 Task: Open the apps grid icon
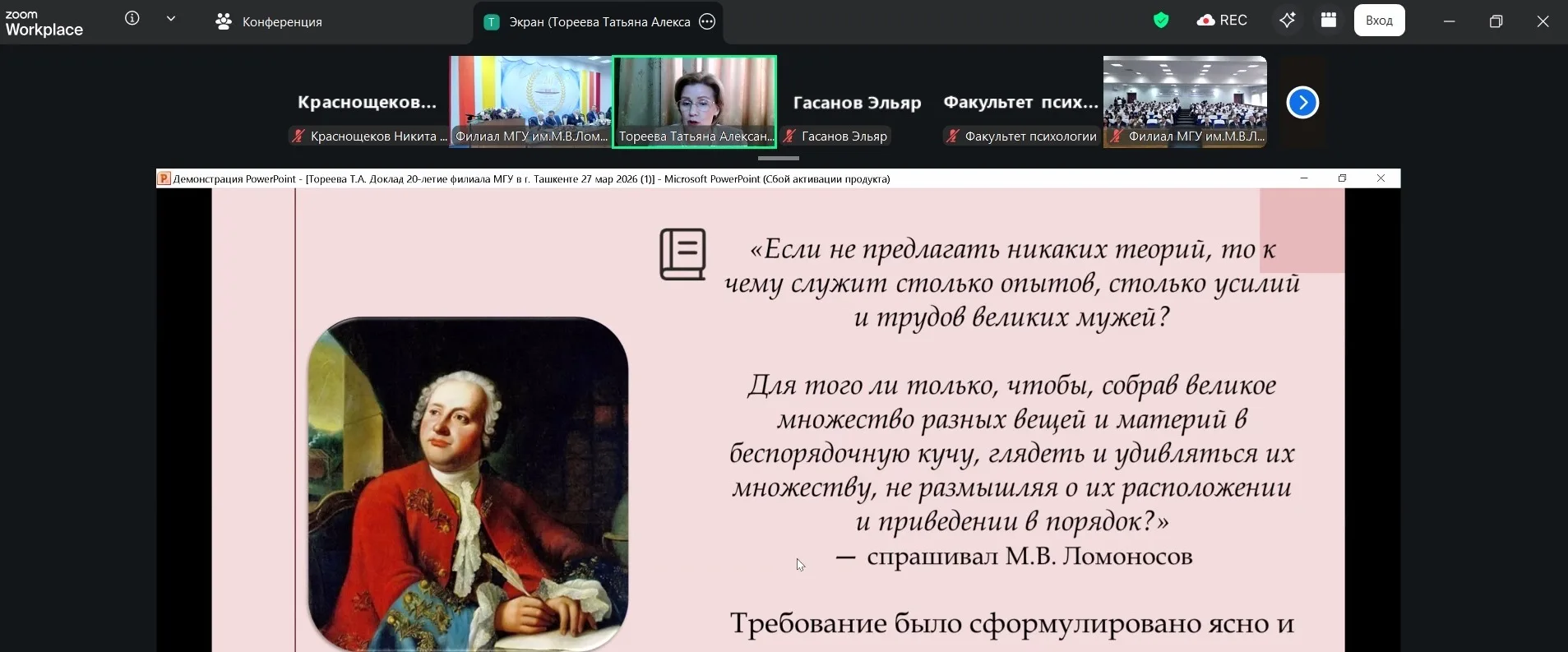1329,21
